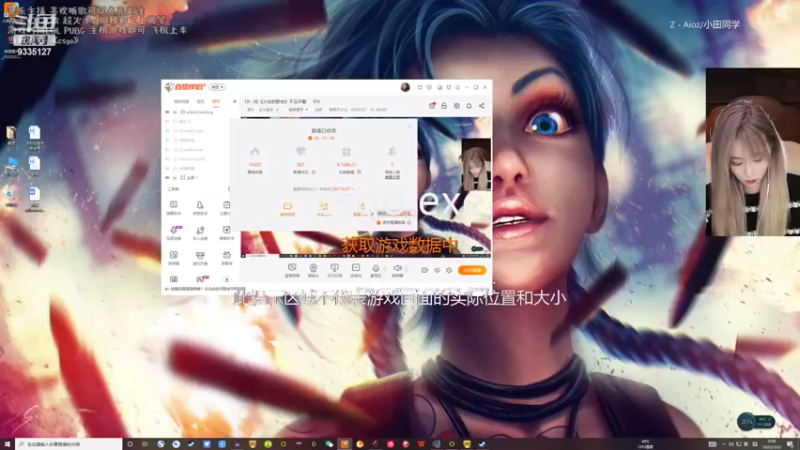Click the record icon left of the eye

[x=424, y=270]
